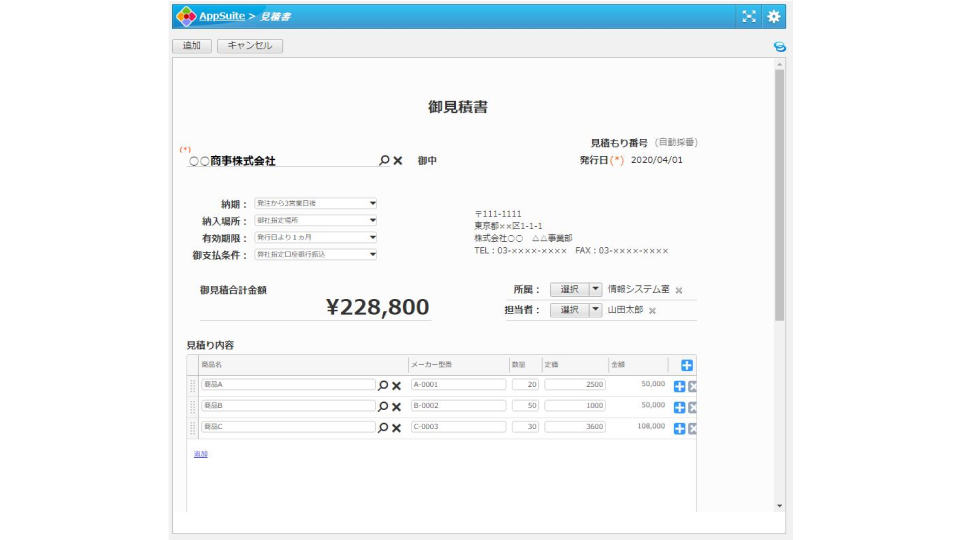The width and height of the screenshot is (960, 540).
Task: Search product for the 商品A row
Action: (x=383, y=386)
